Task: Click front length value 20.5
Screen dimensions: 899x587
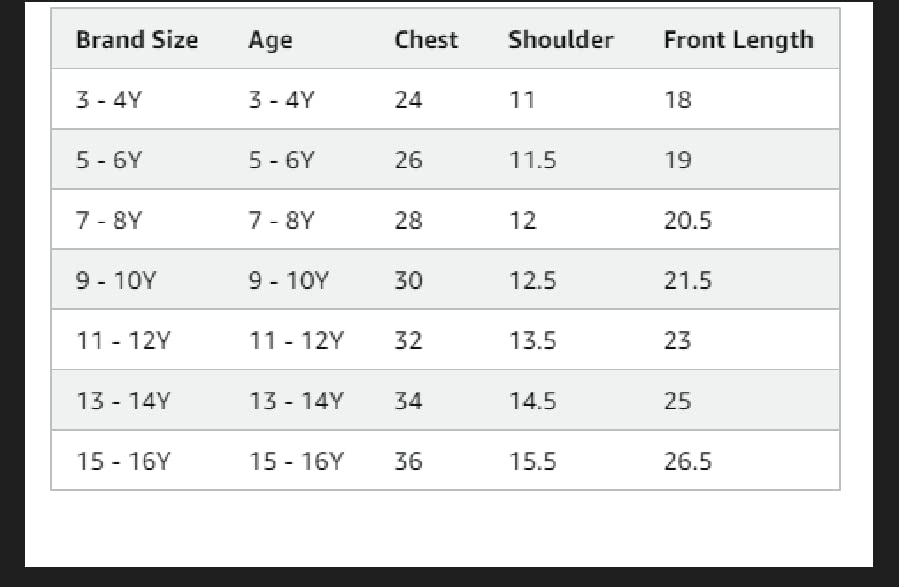Action: pyautogui.click(x=687, y=220)
